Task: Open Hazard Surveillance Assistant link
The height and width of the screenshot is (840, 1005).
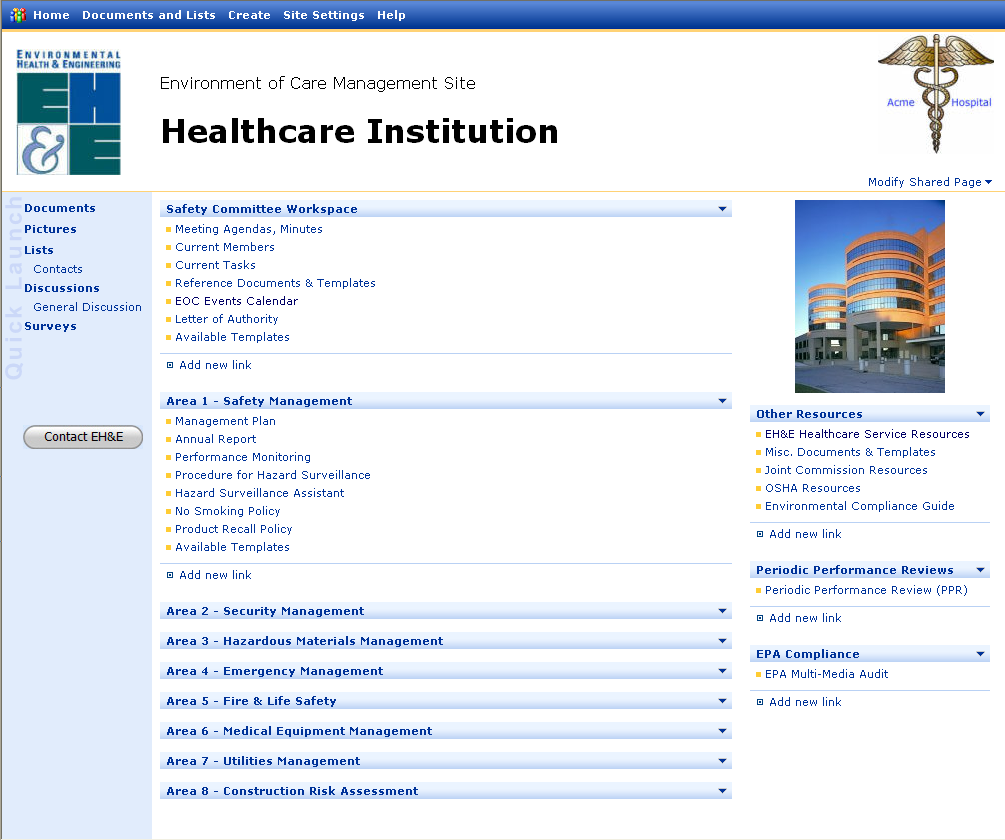Action: pos(260,493)
